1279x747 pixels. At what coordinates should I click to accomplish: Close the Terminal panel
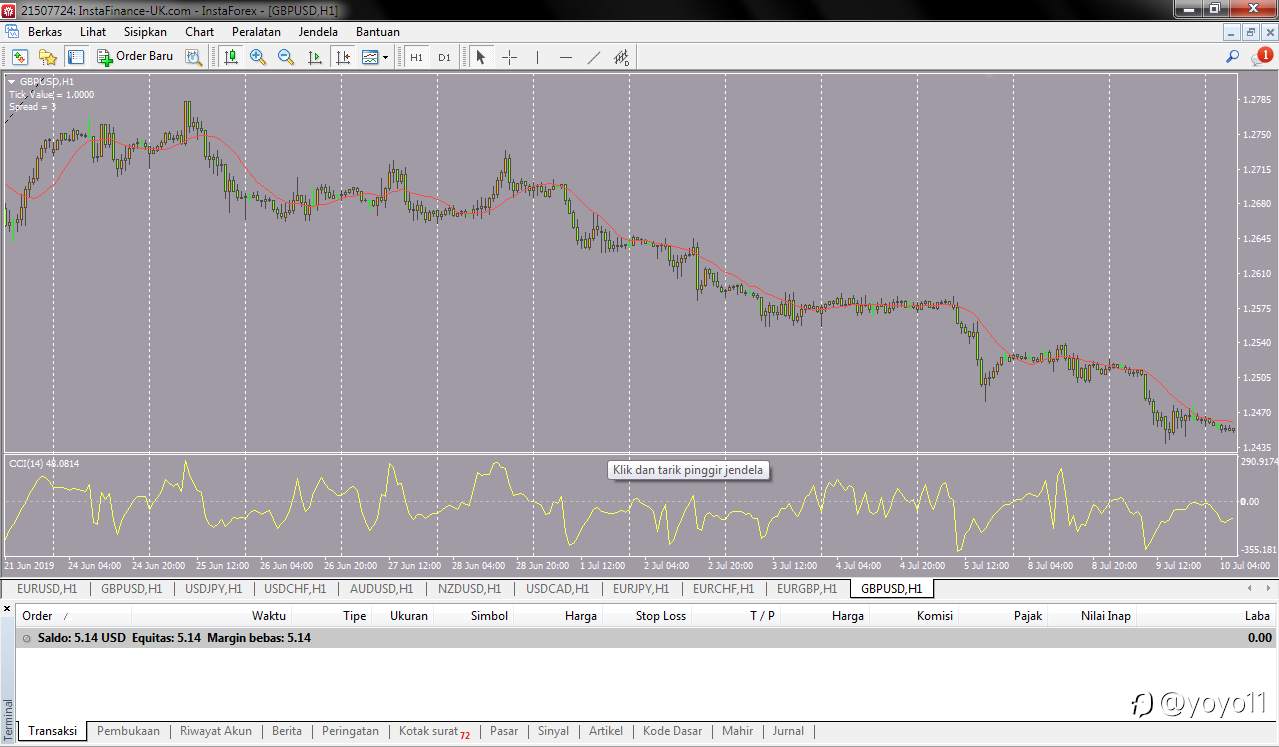click(x=7, y=608)
